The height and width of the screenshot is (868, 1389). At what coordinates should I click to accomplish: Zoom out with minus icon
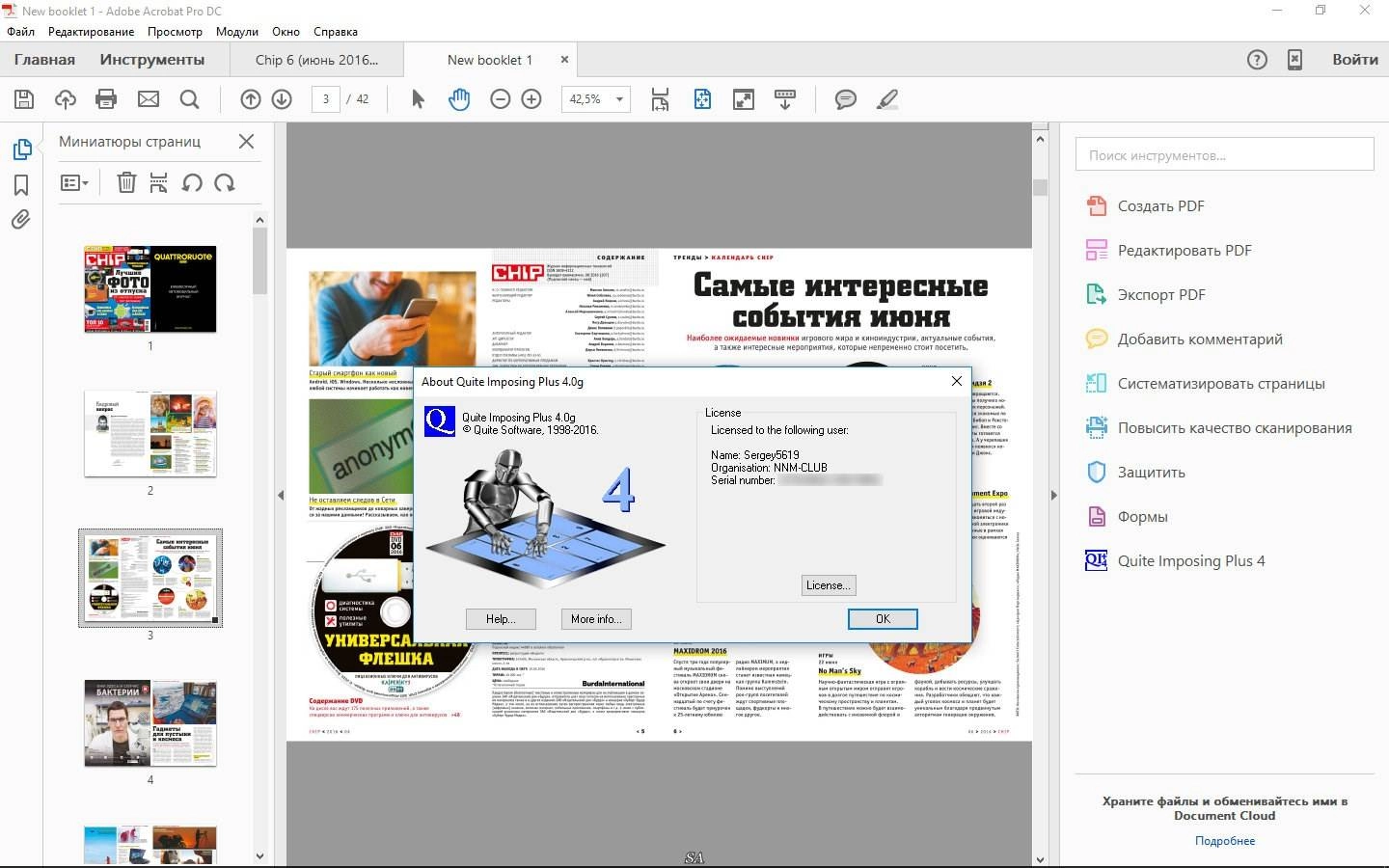click(500, 99)
